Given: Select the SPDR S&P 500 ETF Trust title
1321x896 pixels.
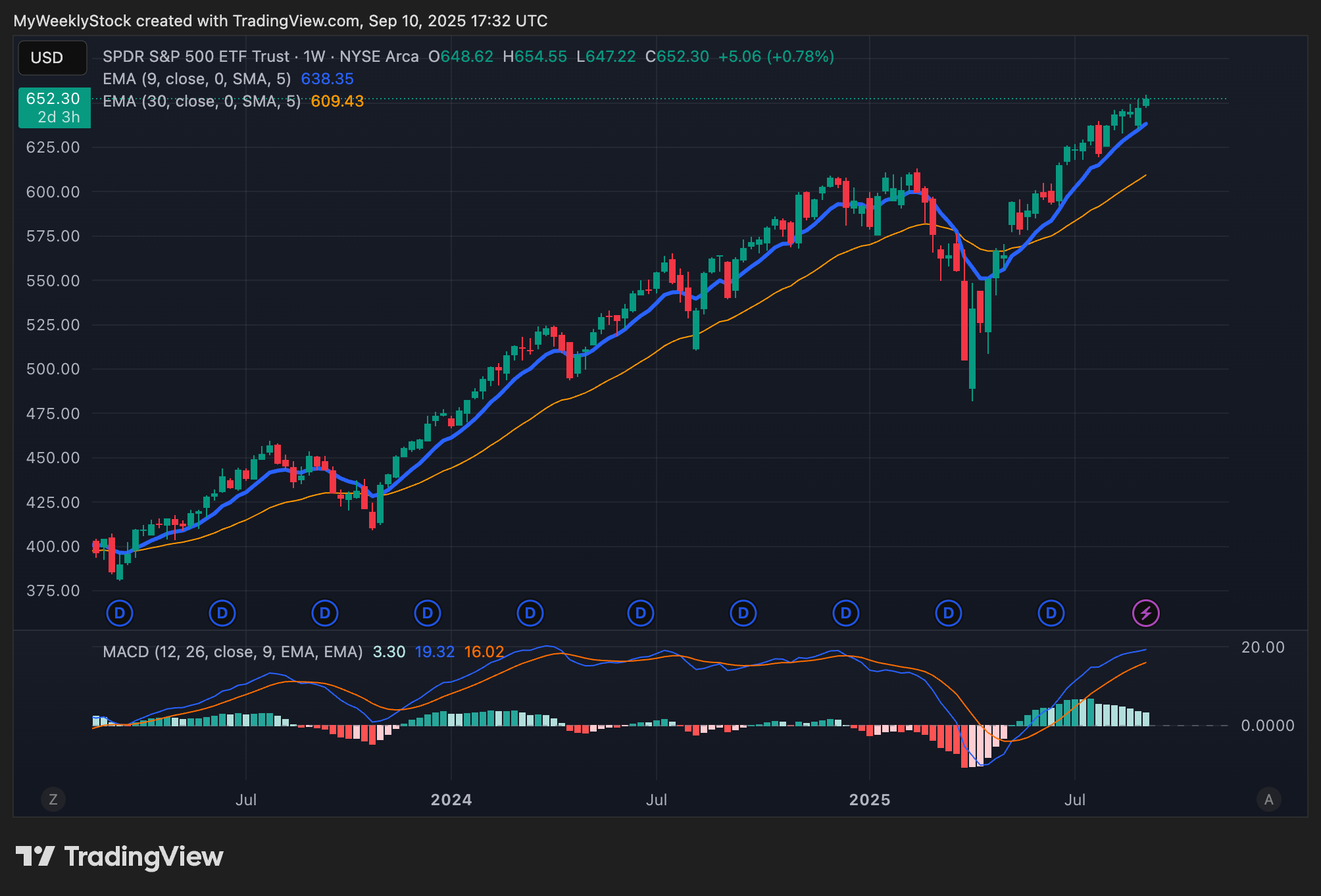Looking at the screenshot, I should (196, 57).
